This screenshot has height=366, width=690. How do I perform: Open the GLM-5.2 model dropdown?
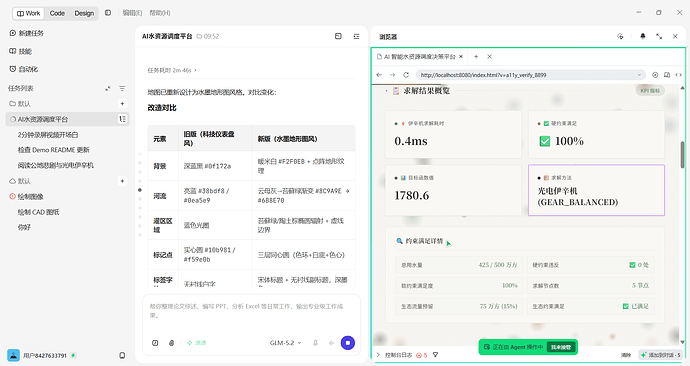point(286,343)
